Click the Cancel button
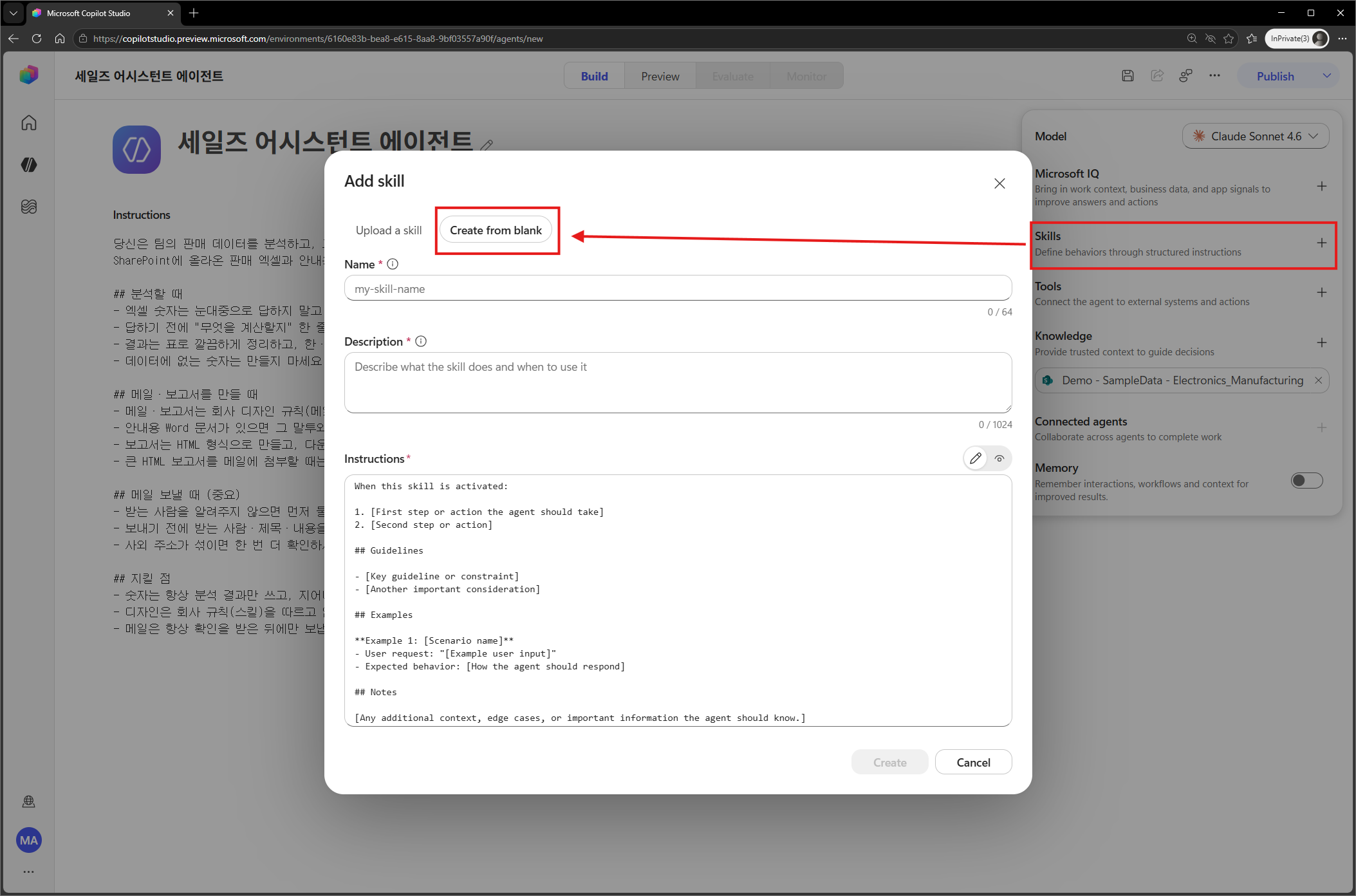This screenshot has width=1356, height=896. [973, 762]
